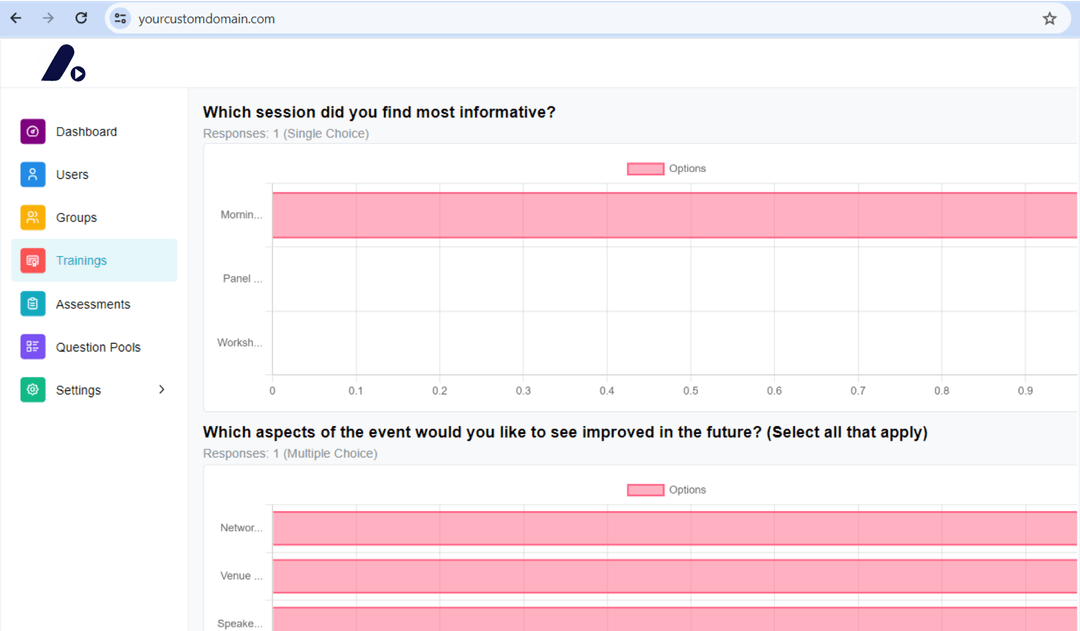
Task: Click the yellow Groups sidebar icon
Action: click(33, 217)
